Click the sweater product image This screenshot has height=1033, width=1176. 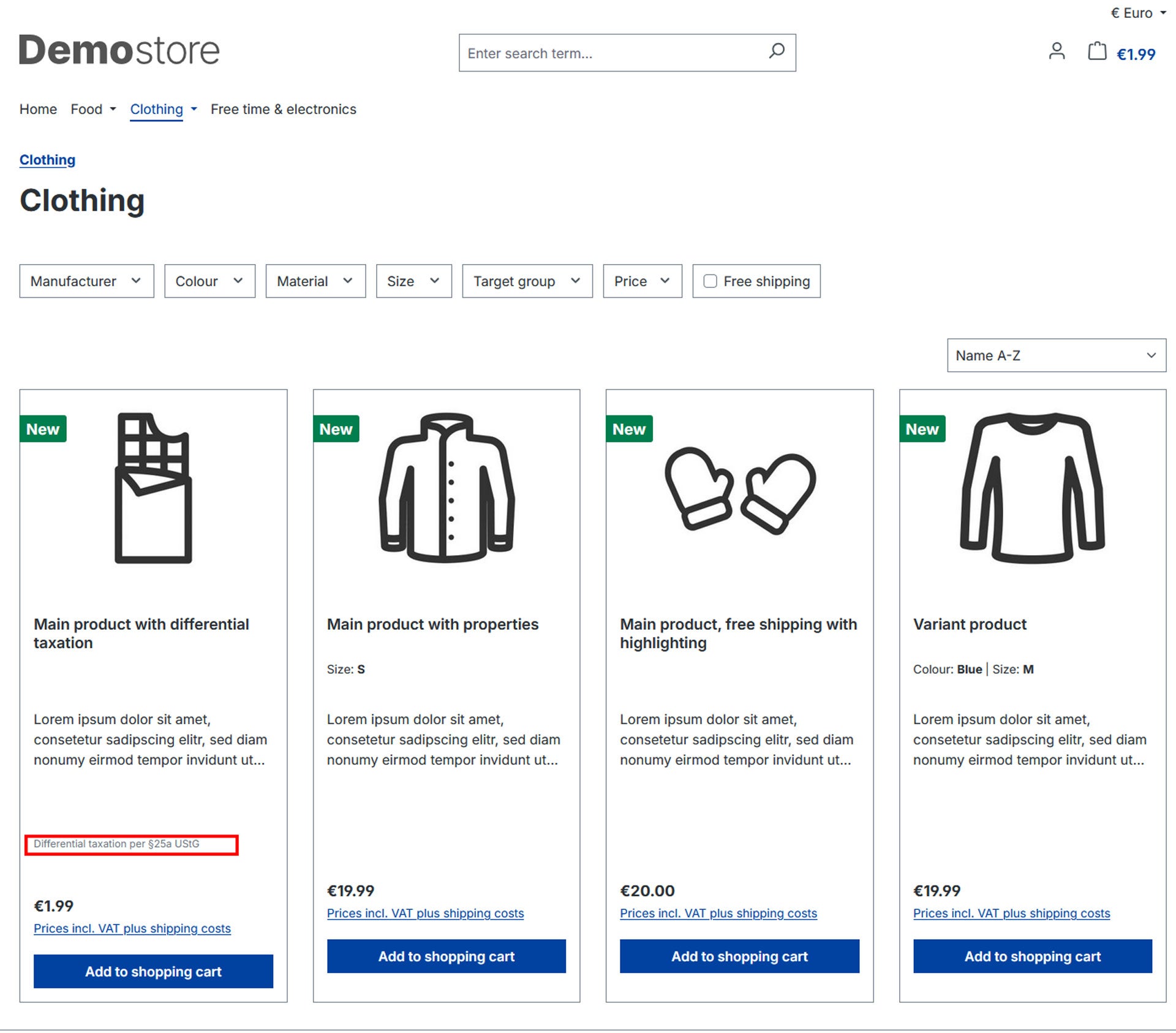tap(1033, 488)
